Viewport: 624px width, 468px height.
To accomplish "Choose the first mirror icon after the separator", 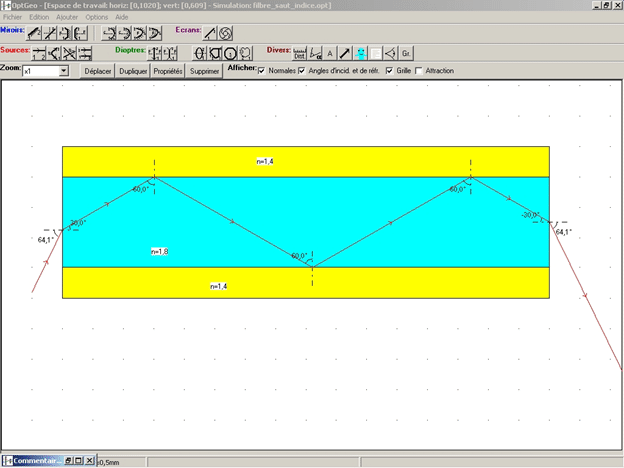I will 109,33.
